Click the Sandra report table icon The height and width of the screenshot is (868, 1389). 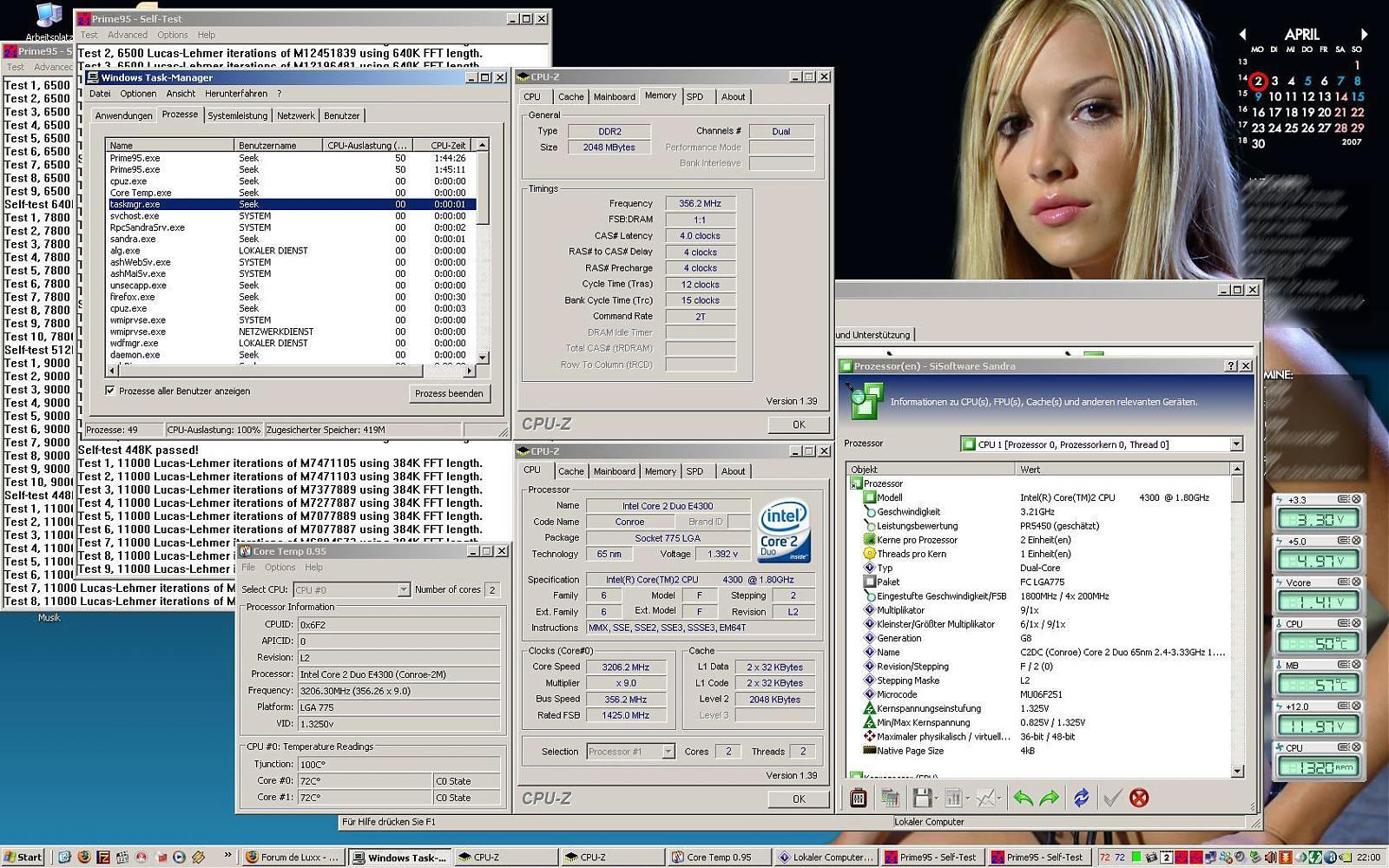890,798
